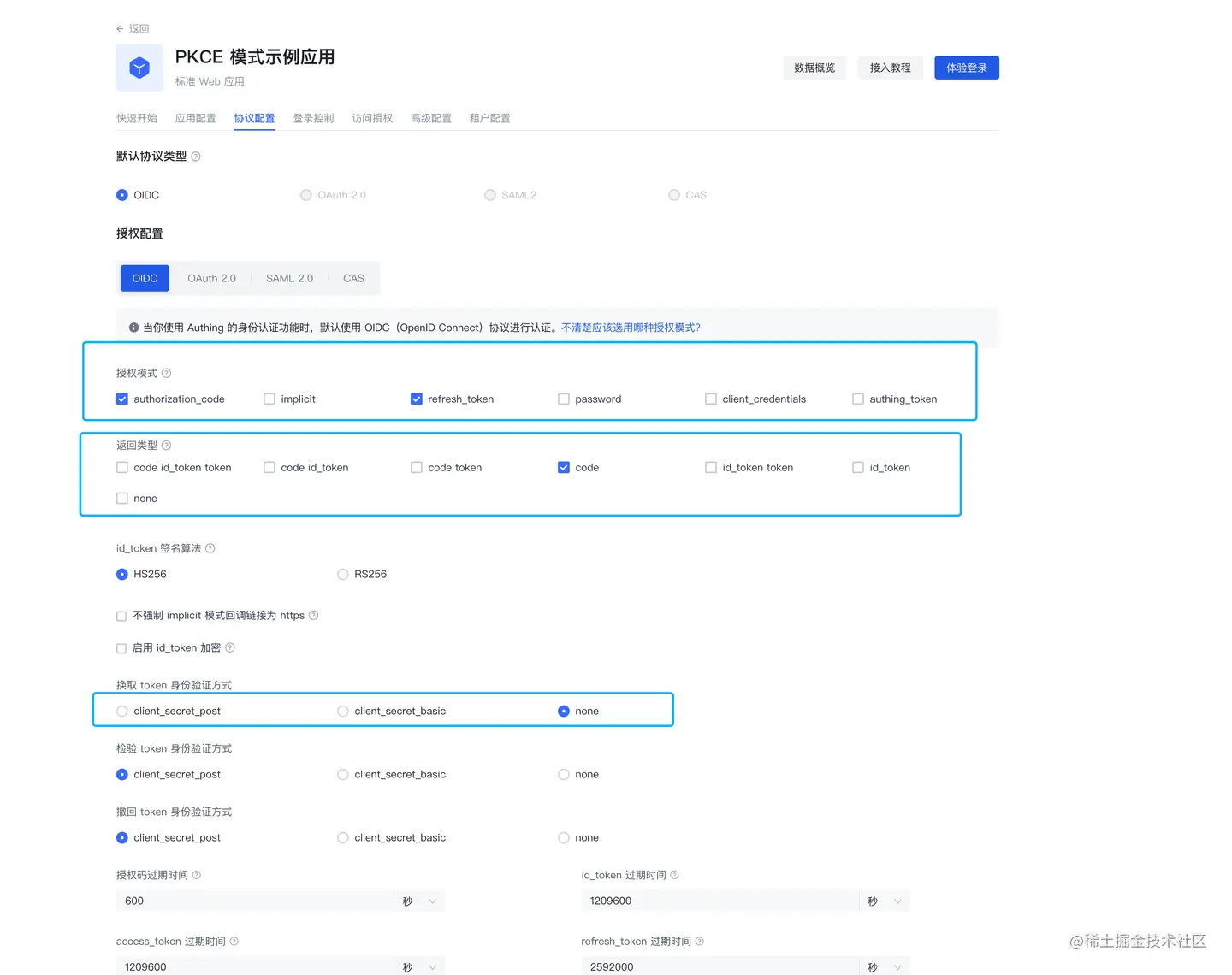1232x975 pixels.
Task: Open the 默认协议类型 help tooltip icon
Action: click(x=196, y=156)
